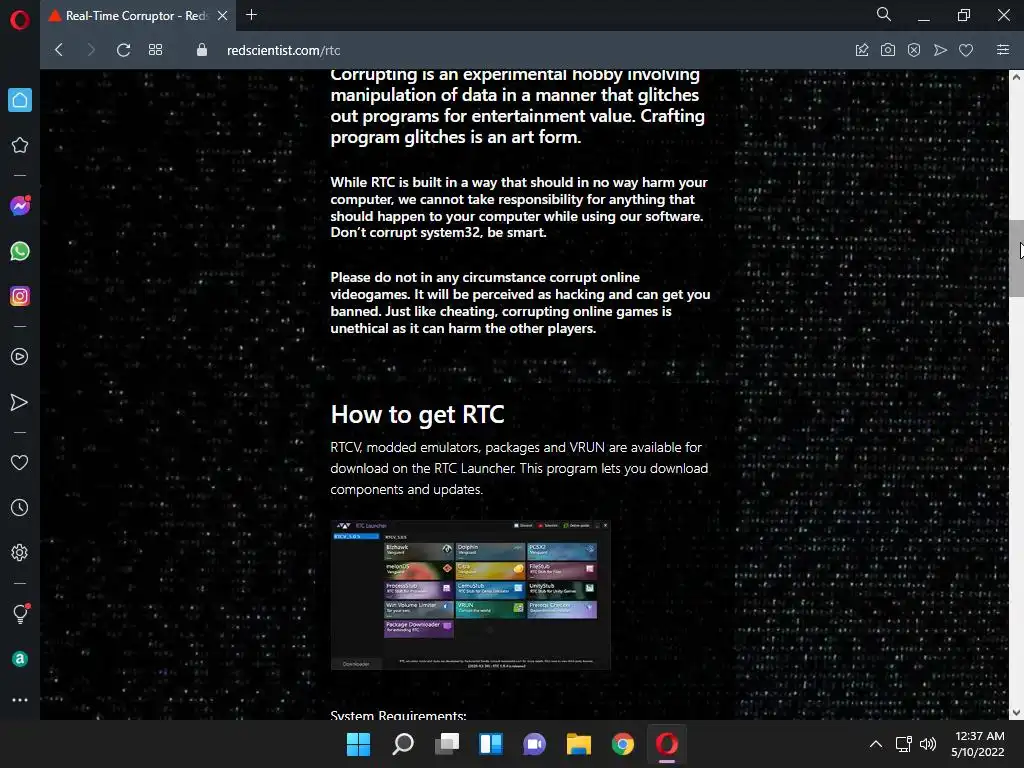Open Easy Setup menu icon
The width and height of the screenshot is (1024, 768).
(1003, 50)
